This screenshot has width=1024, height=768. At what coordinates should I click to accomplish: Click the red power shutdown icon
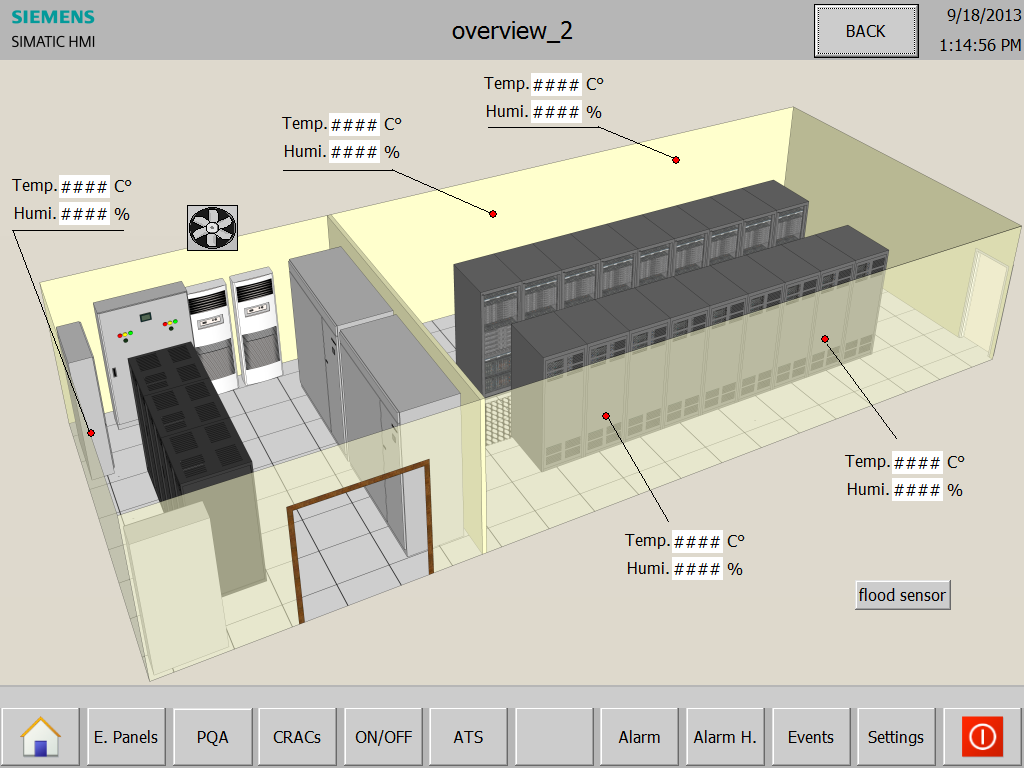[982, 737]
